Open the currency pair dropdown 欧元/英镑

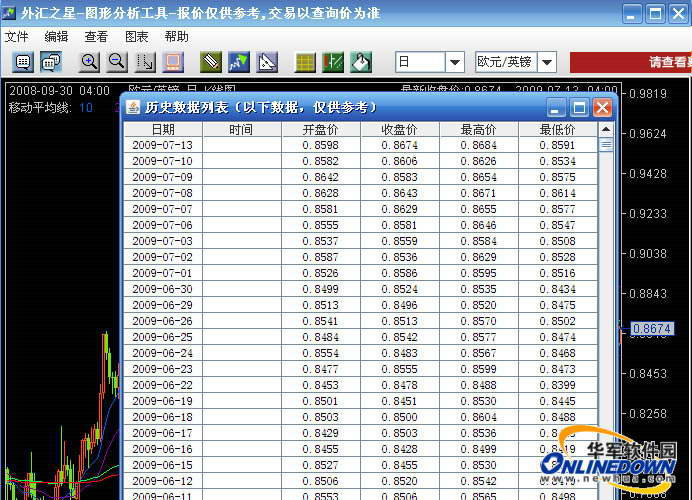pyautogui.click(x=547, y=62)
